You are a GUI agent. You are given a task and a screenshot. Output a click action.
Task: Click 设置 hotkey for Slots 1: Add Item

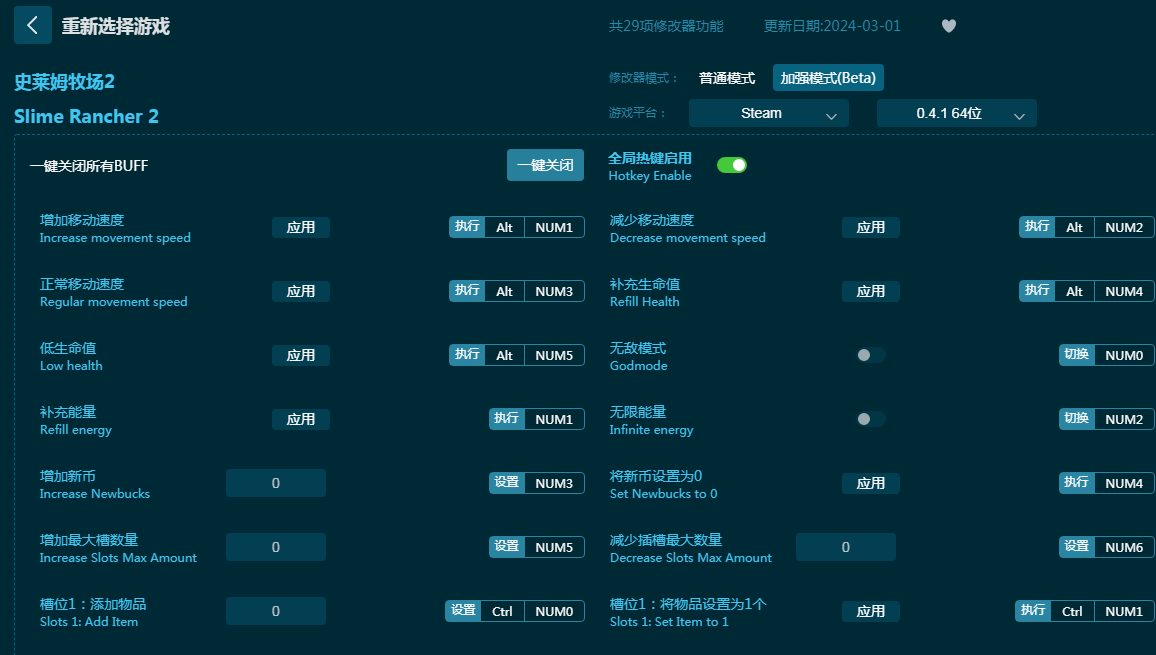point(464,611)
